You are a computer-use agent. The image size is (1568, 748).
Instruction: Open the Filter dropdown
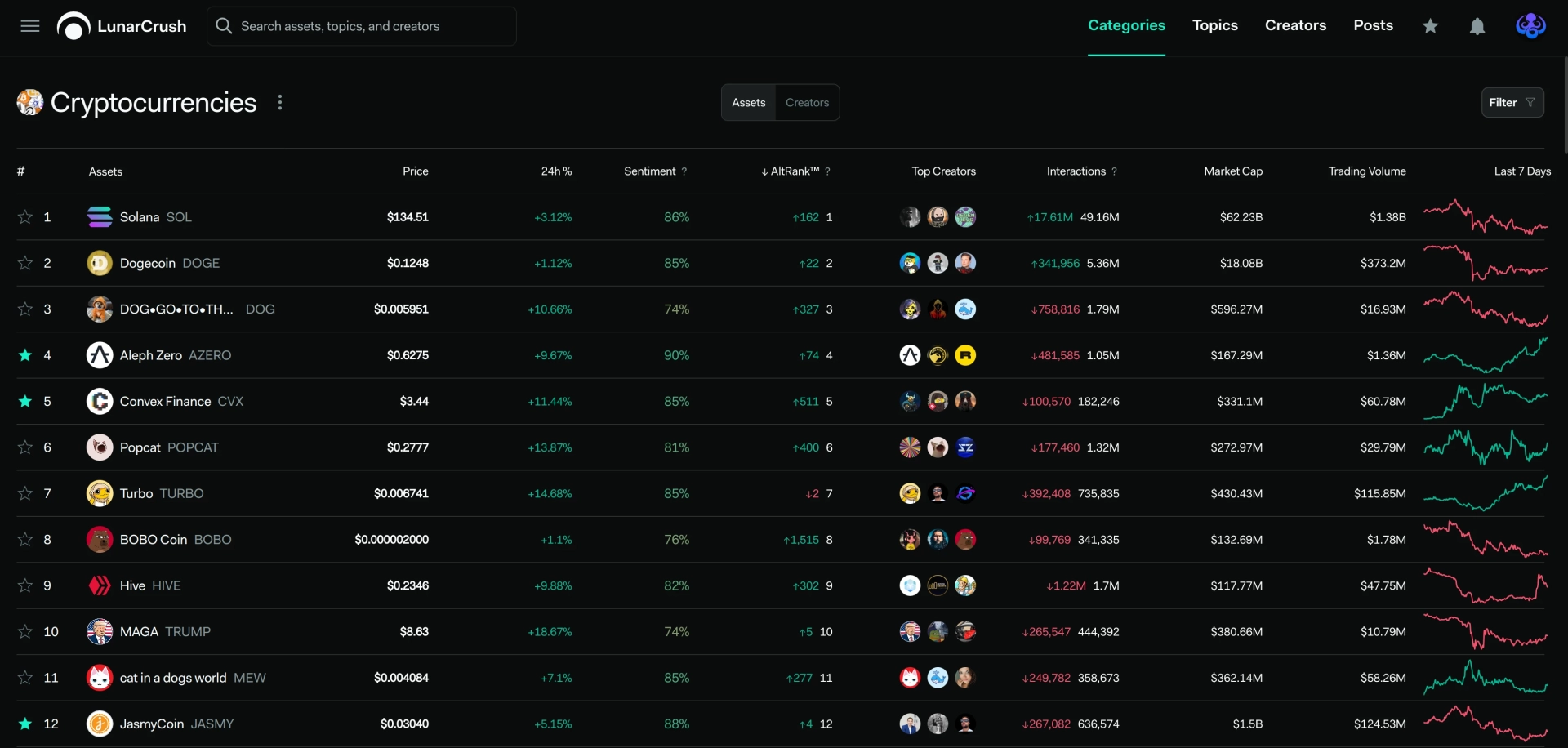point(1512,103)
